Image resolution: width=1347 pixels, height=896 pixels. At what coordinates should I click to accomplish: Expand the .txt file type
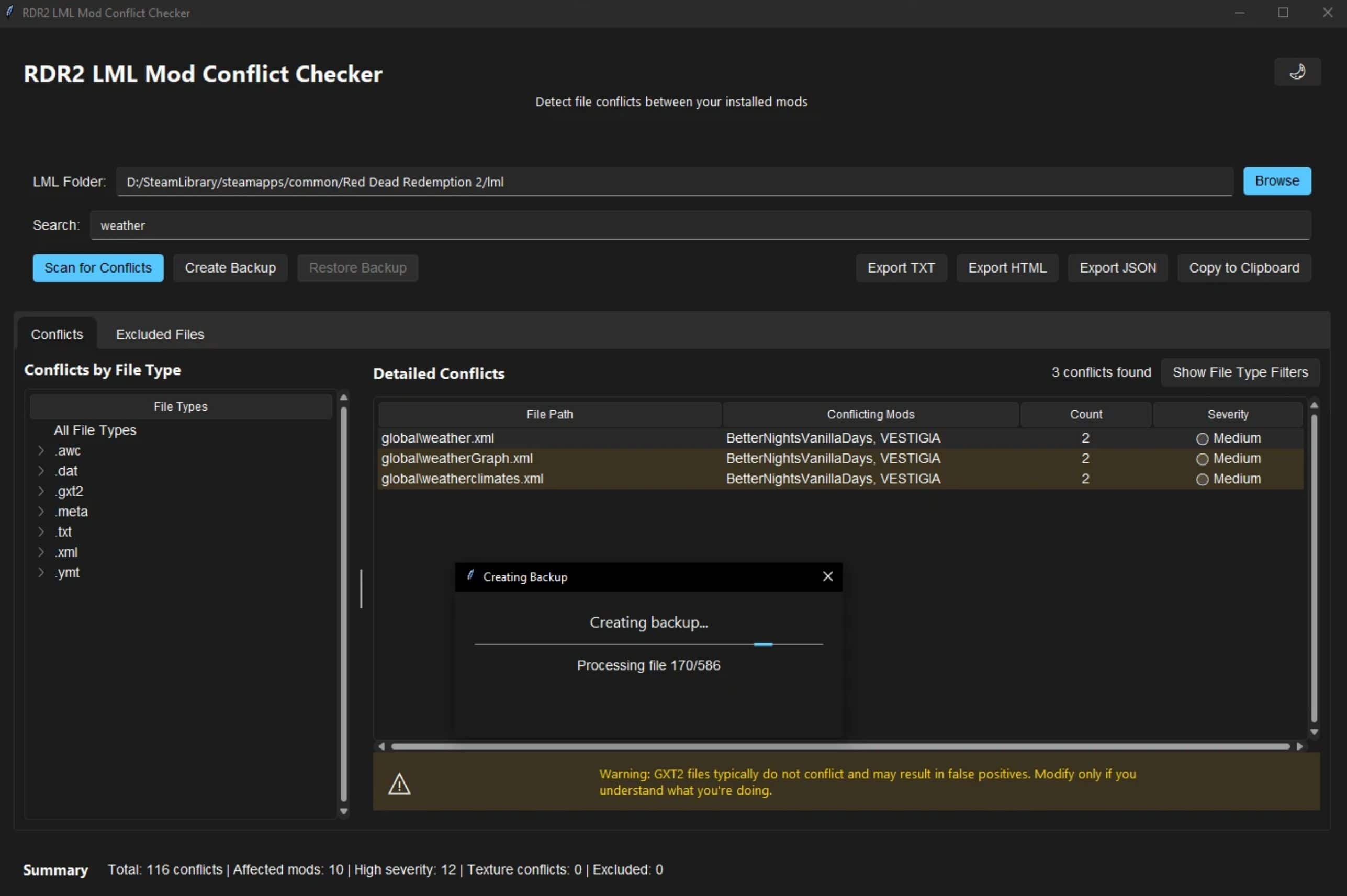click(x=41, y=531)
